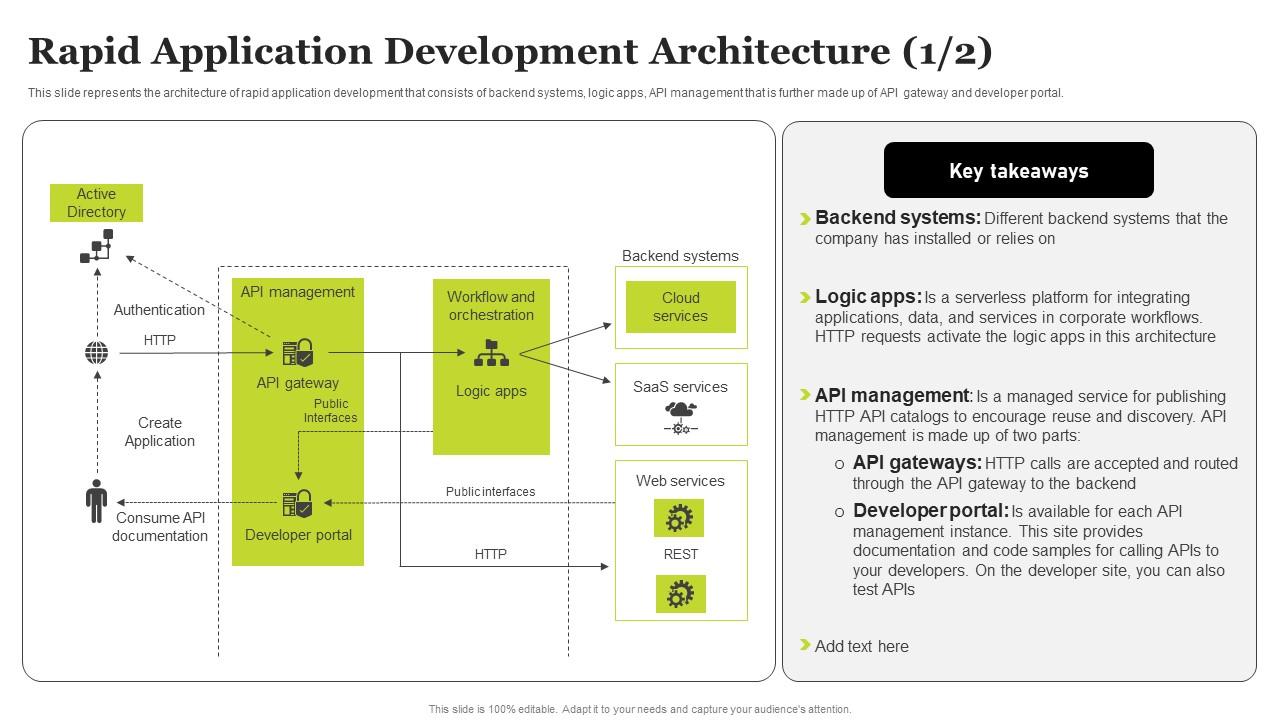Click the Active Directory network nodes icon
This screenshot has width=1280, height=720.
coord(97,247)
